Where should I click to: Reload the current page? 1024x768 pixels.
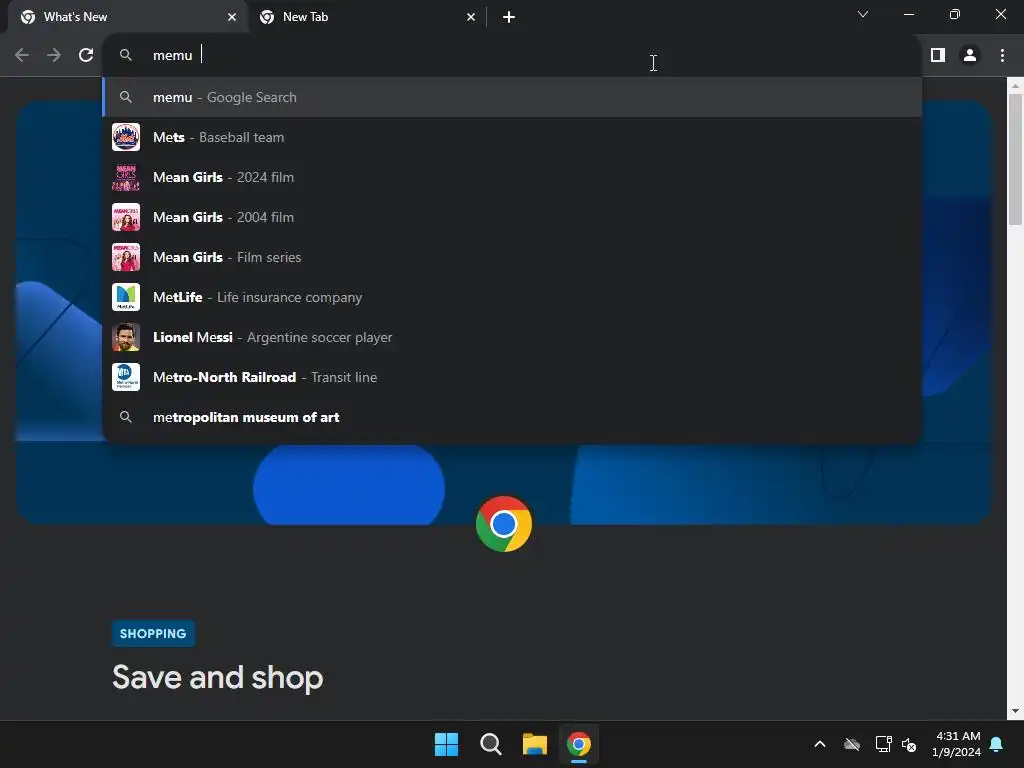click(x=86, y=56)
